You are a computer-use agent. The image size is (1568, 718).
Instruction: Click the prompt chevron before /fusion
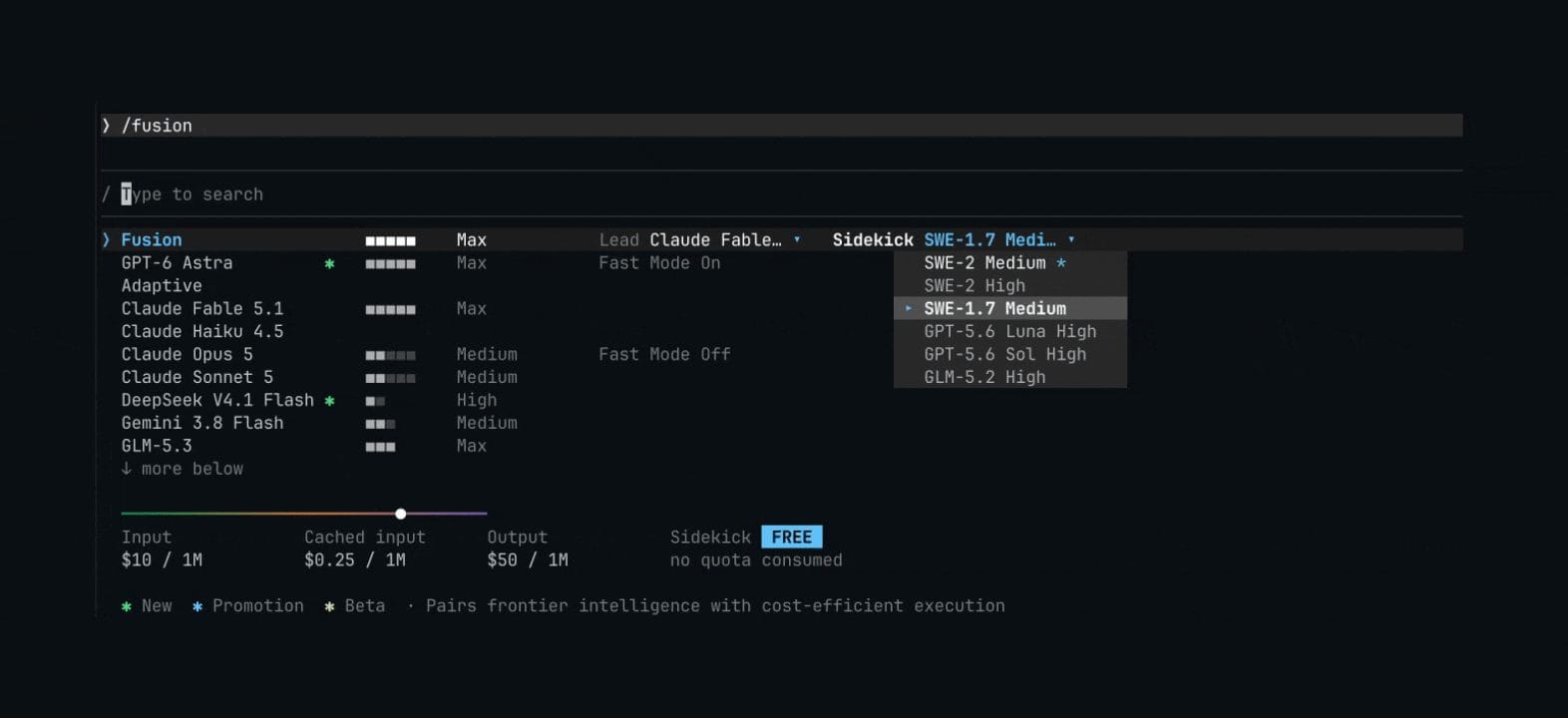pyautogui.click(x=106, y=126)
